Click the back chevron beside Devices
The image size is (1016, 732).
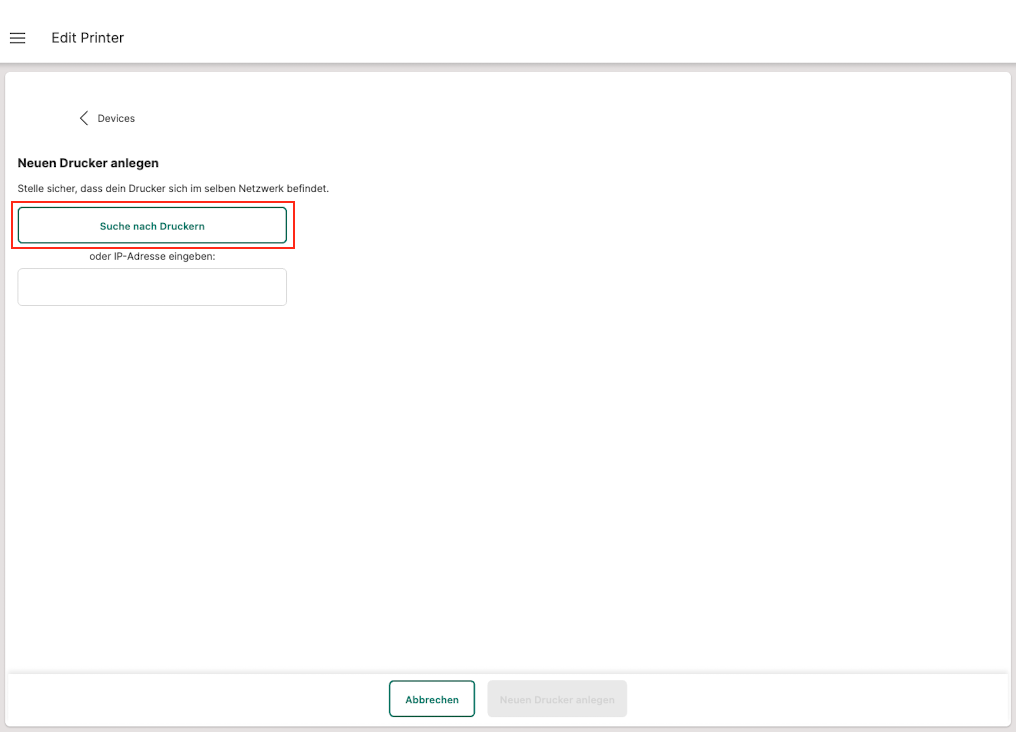(84, 118)
